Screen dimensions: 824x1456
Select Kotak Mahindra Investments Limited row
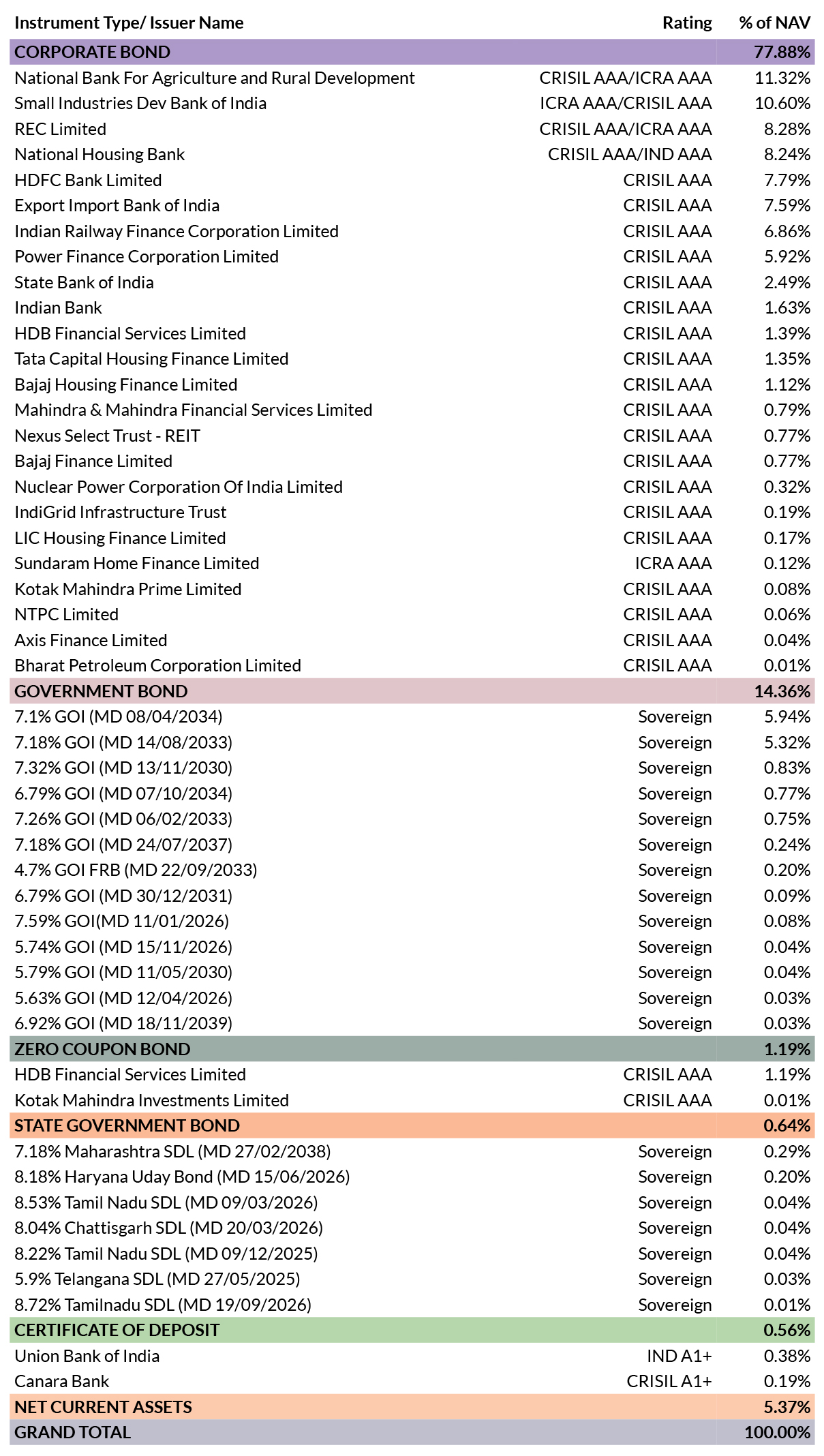[412, 1100]
